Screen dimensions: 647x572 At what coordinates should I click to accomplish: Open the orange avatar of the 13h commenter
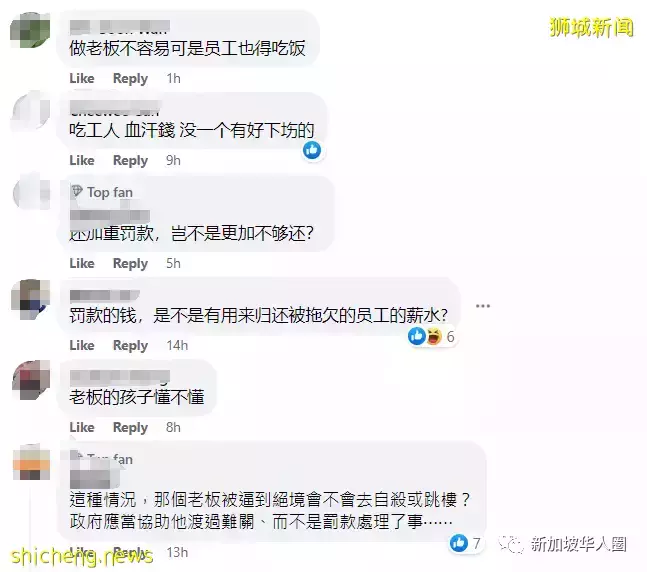(x=31, y=462)
